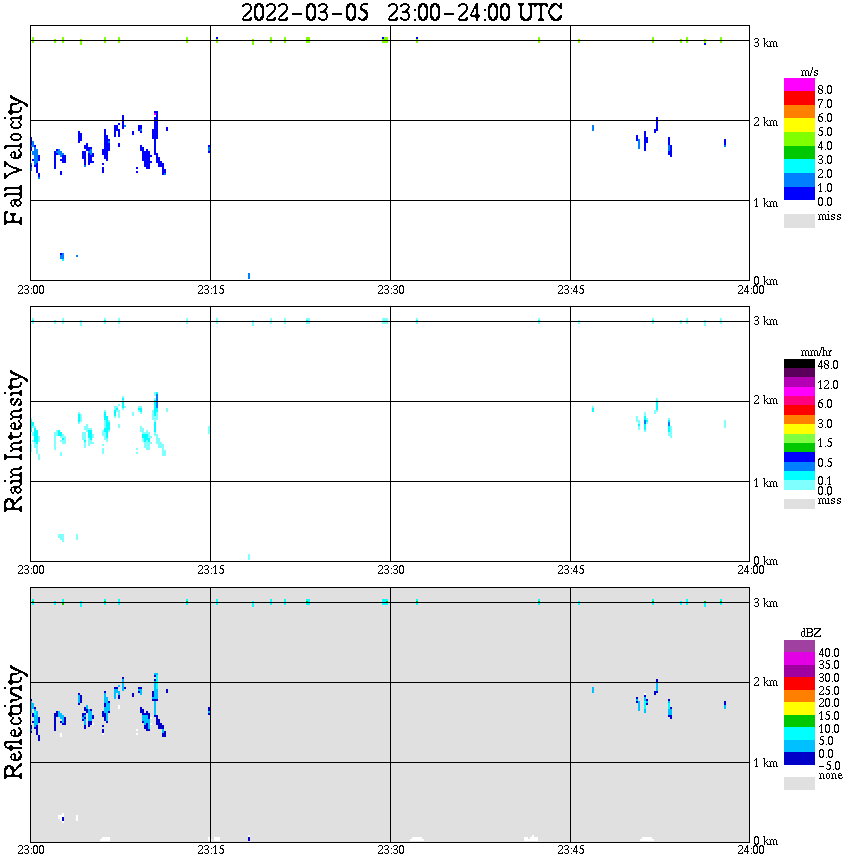
Task: Select the black 48.0 mm/hr rain swatch
Action: [x=799, y=364]
